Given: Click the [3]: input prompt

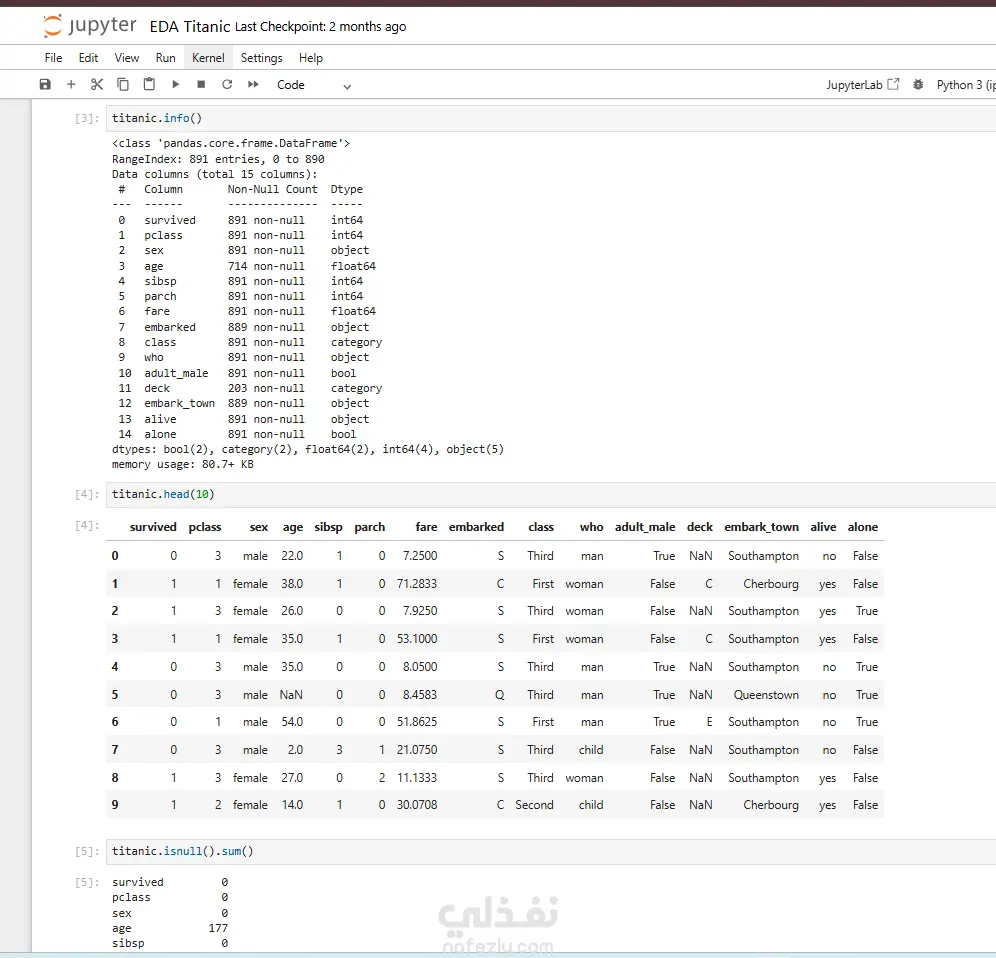Looking at the screenshot, I should point(87,118).
